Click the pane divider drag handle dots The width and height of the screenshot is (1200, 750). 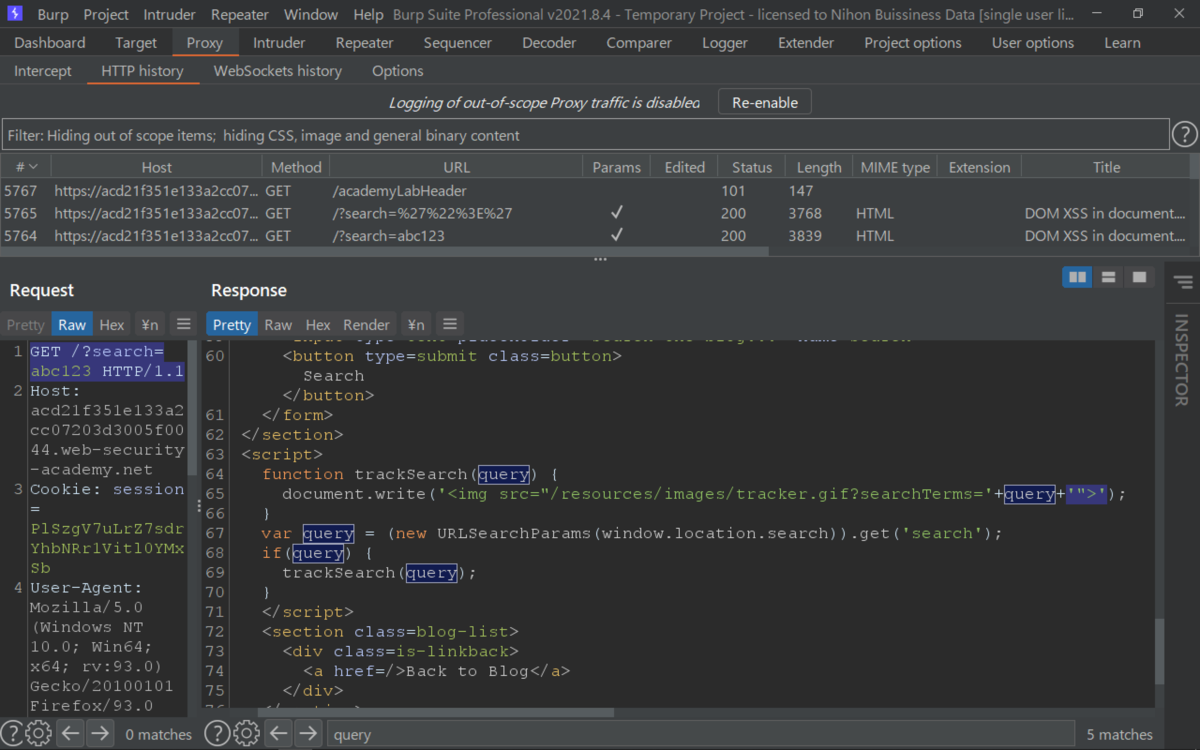[600, 258]
